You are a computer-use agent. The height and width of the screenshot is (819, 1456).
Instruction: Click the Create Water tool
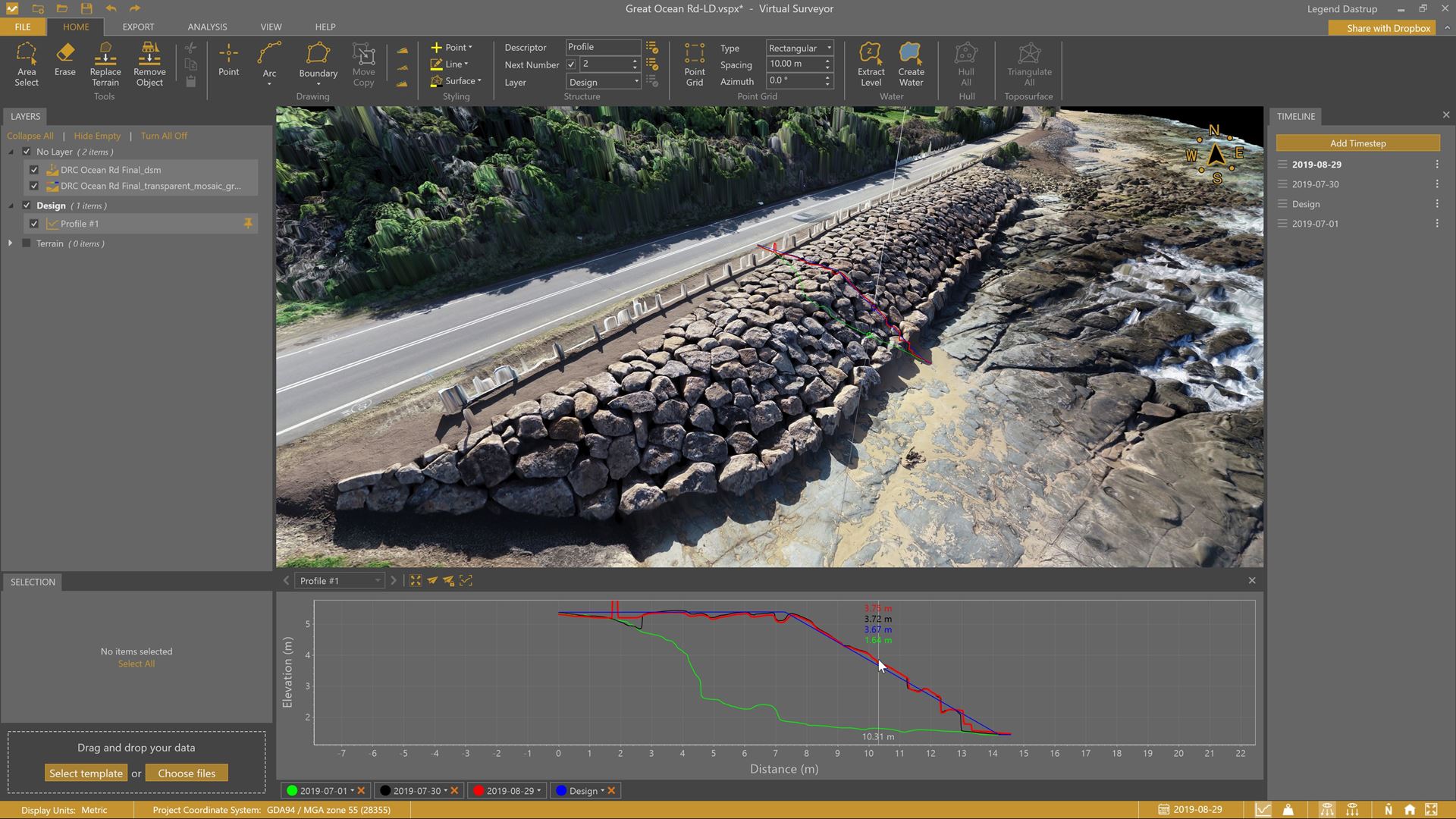(911, 64)
